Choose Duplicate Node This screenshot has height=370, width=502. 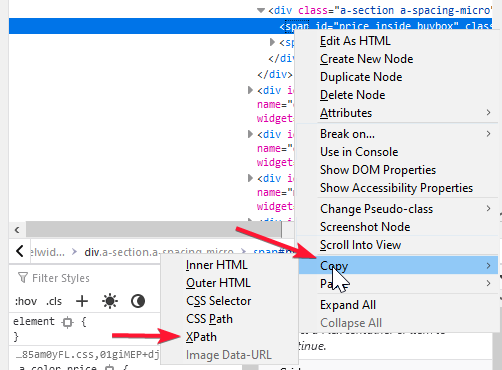pos(361,77)
